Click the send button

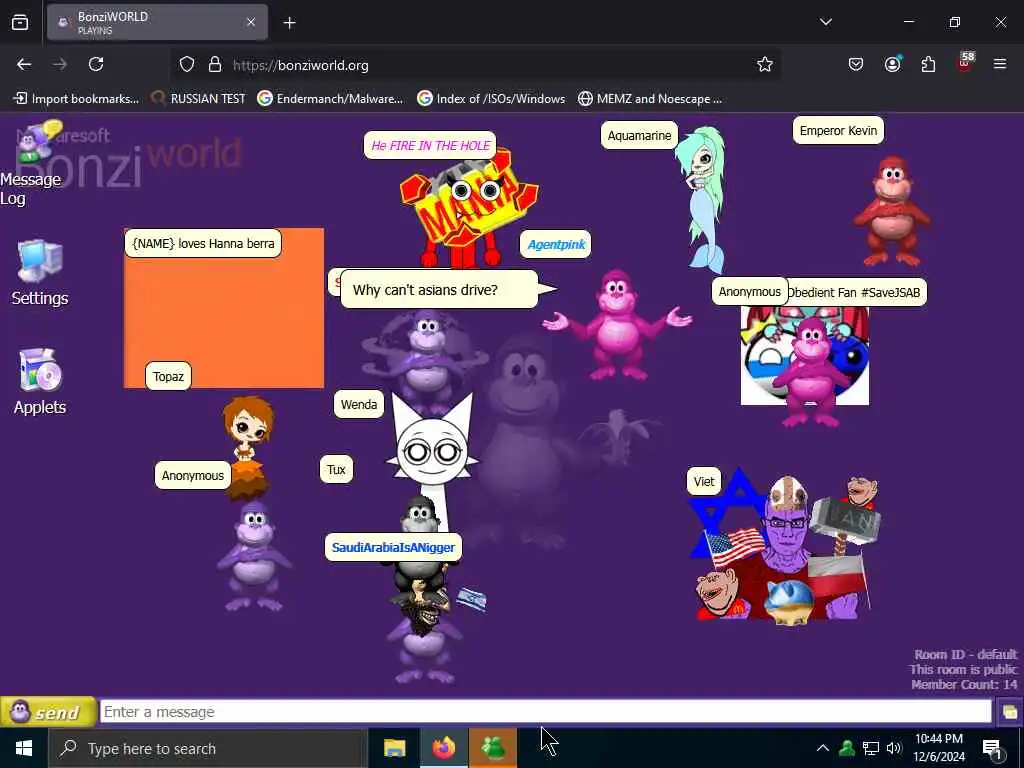48,712
